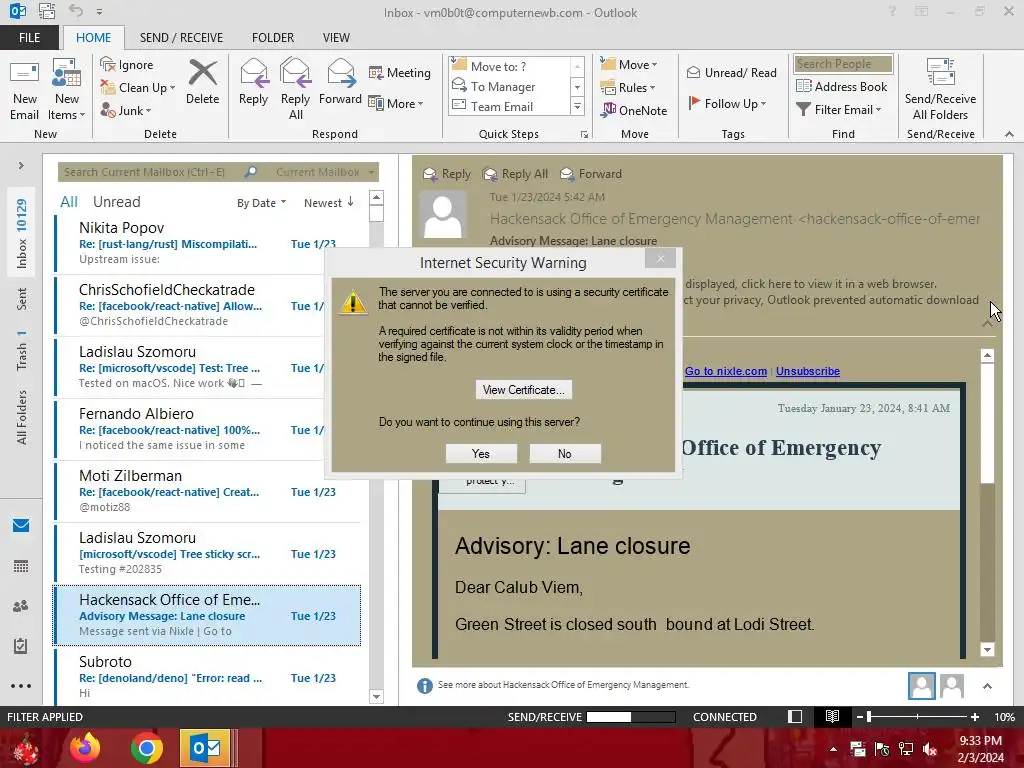Switch to Tasks view icon
1024x768 pixels.
[x=21, y=646]
